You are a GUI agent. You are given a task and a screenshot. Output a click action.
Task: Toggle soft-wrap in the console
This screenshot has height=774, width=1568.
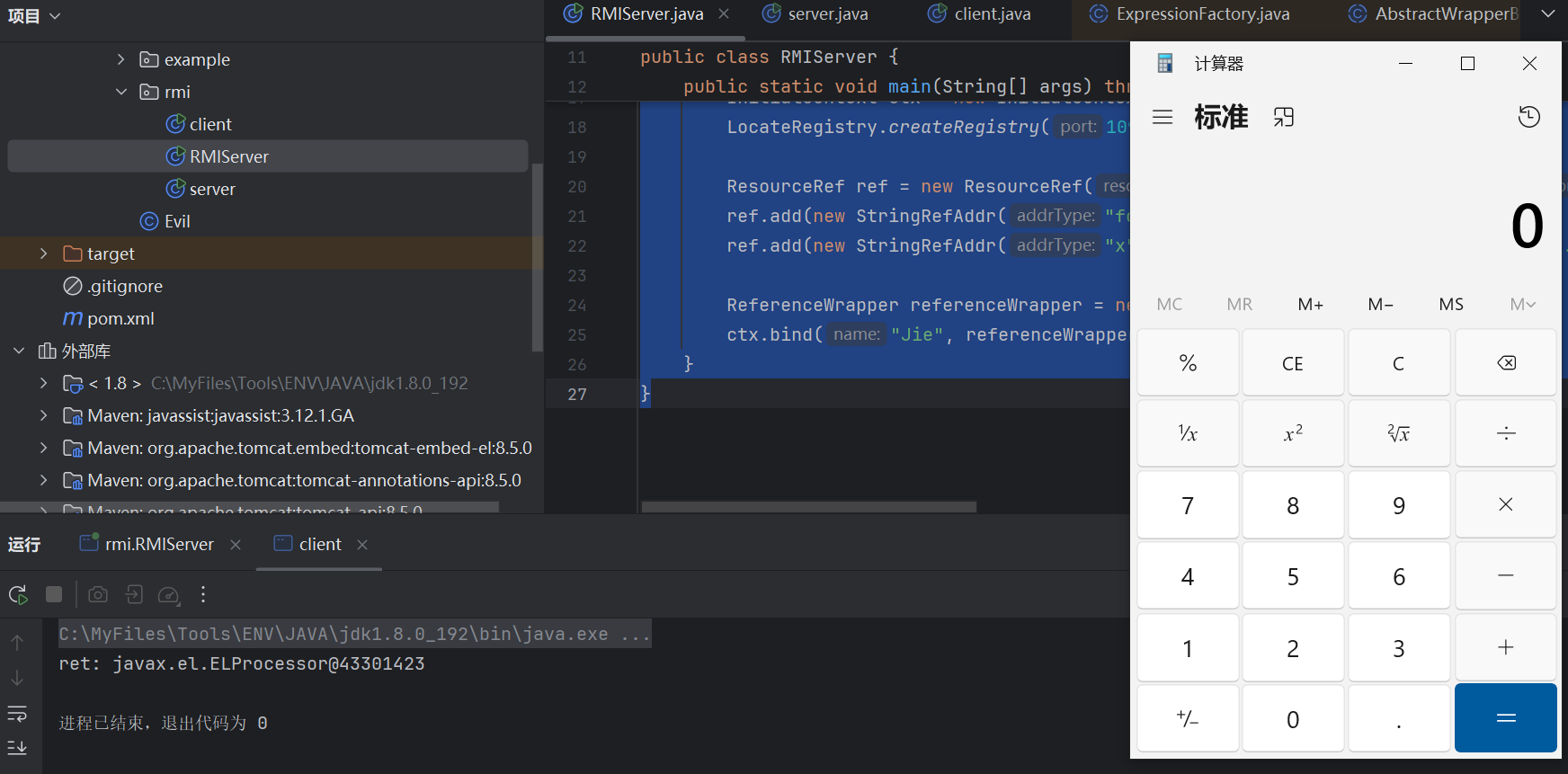click(17, 714)
